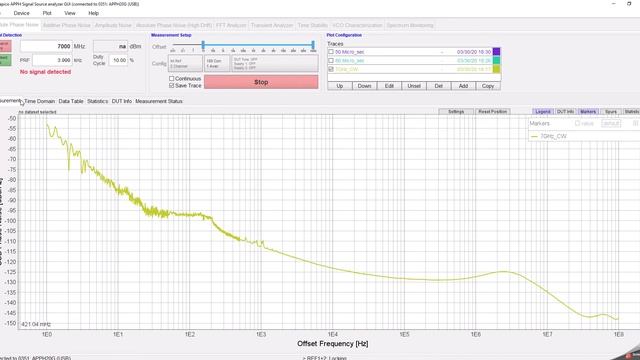Open the Measurement Status sub-tab
Viewport: 640px width, 360px height.
159,101
